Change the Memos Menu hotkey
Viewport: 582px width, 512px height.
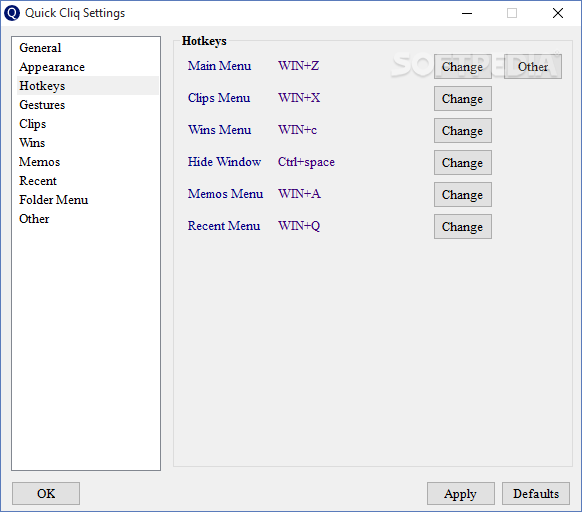tap(463, 194)
